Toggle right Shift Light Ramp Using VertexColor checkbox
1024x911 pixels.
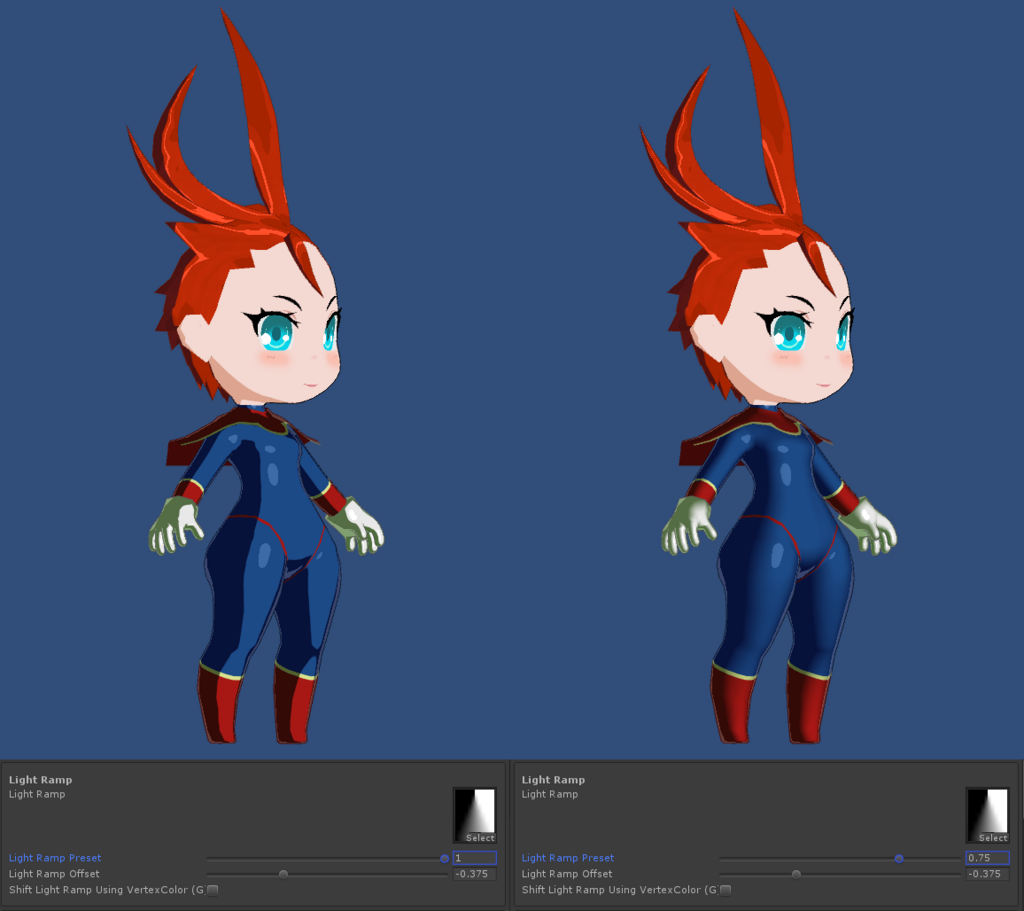click(x=726, y=889)
